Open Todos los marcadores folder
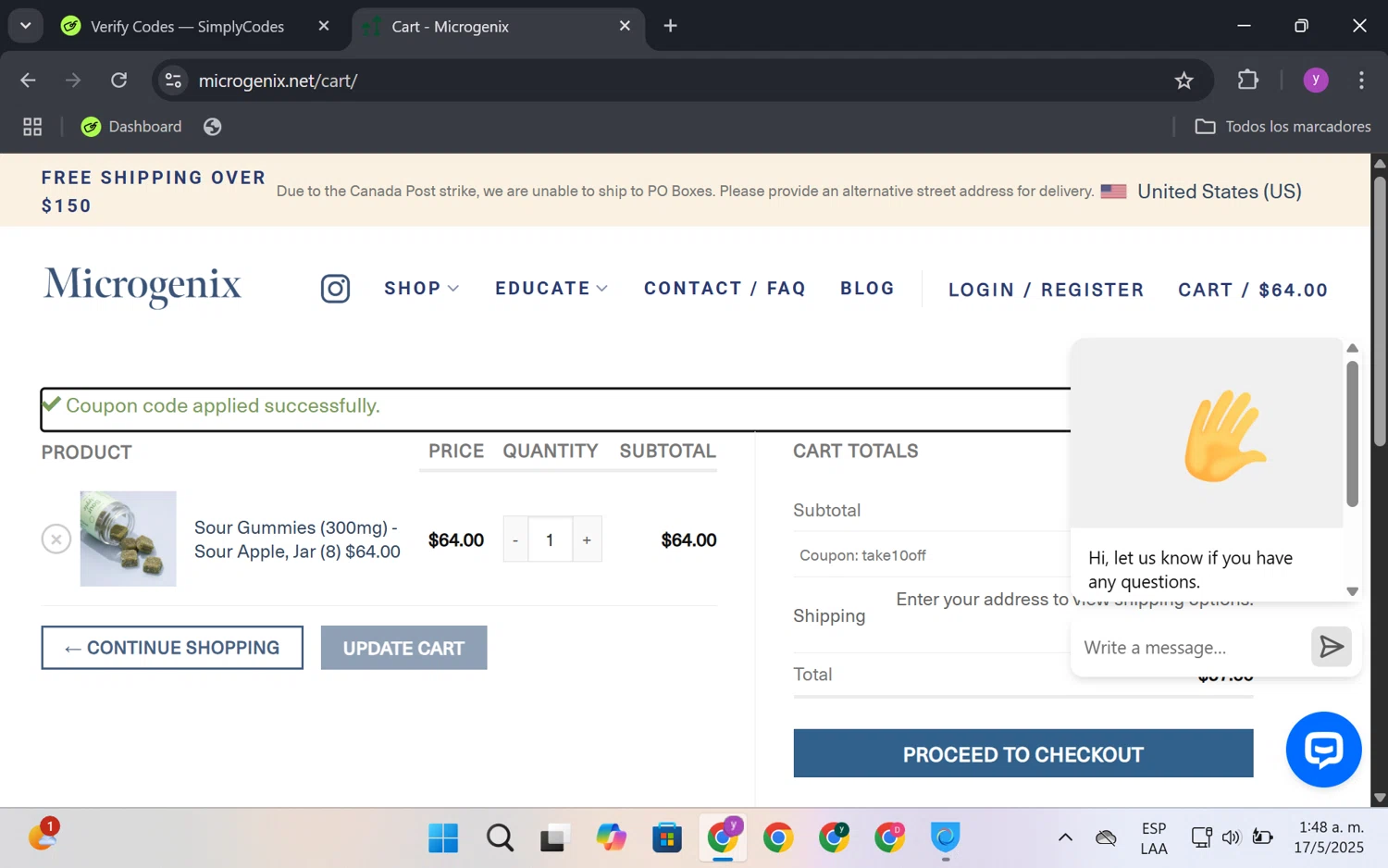The height and width of the screenshot is (868, 1388). 1283,127
